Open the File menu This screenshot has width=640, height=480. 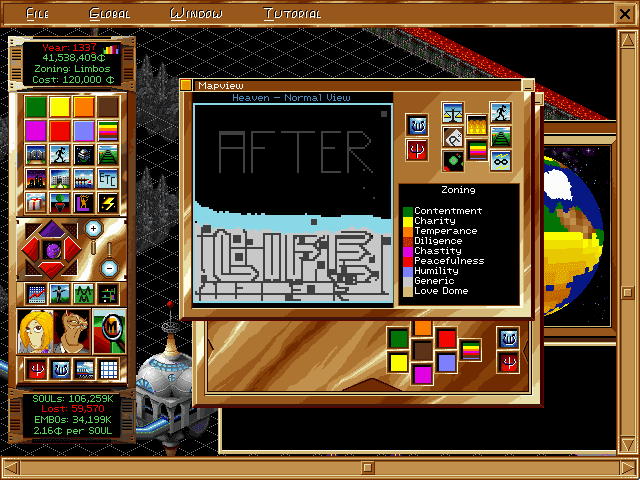[x=37, y=14]
